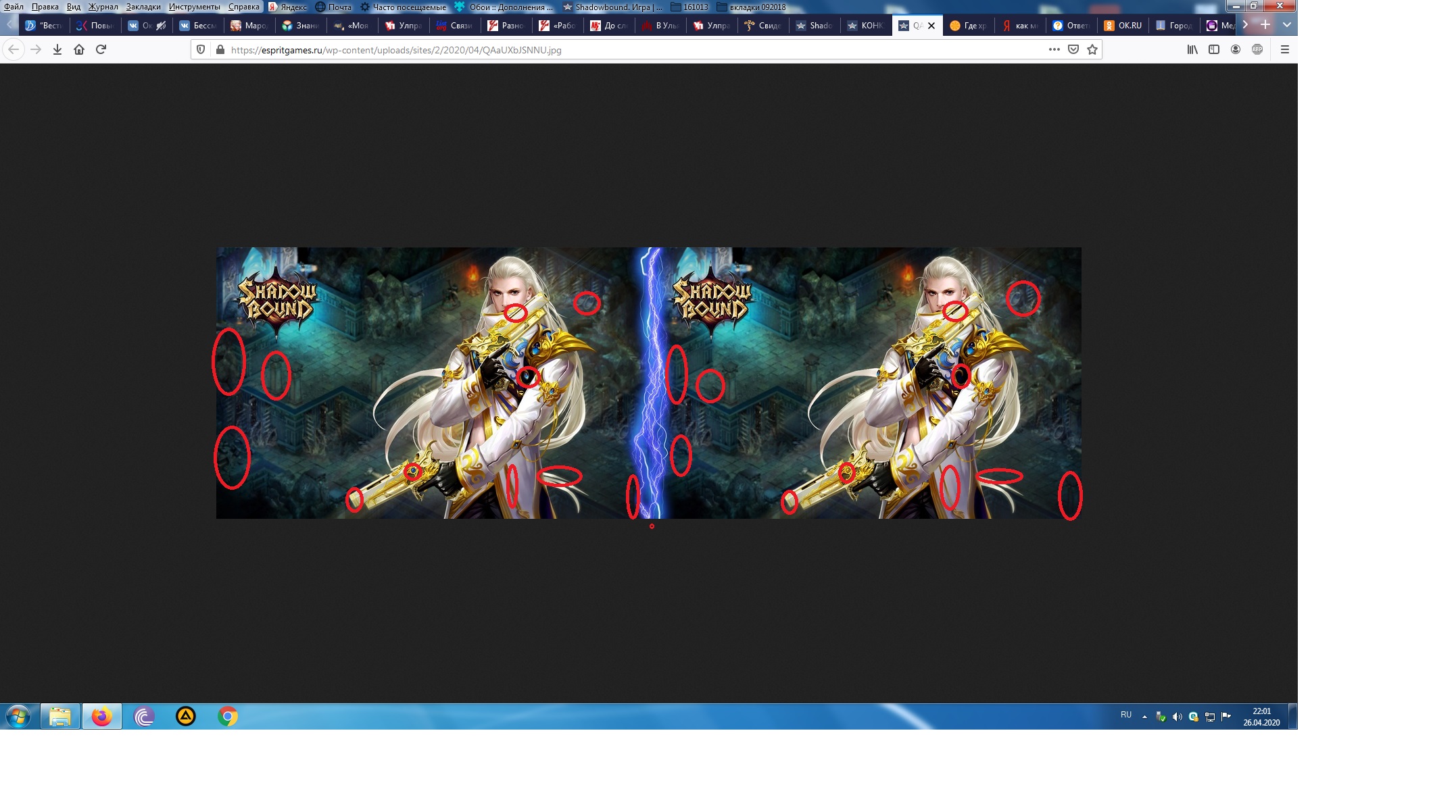Switch to the Связи tab
This screenshot has height=812, width=1456.
click(455, 26)
